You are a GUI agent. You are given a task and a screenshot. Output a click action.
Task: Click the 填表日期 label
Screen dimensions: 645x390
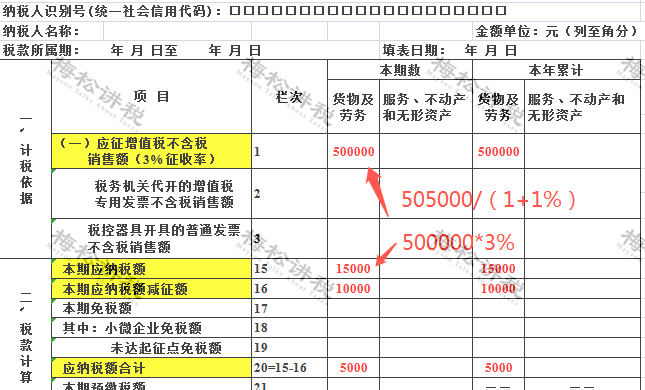click(x=413, y=50)
